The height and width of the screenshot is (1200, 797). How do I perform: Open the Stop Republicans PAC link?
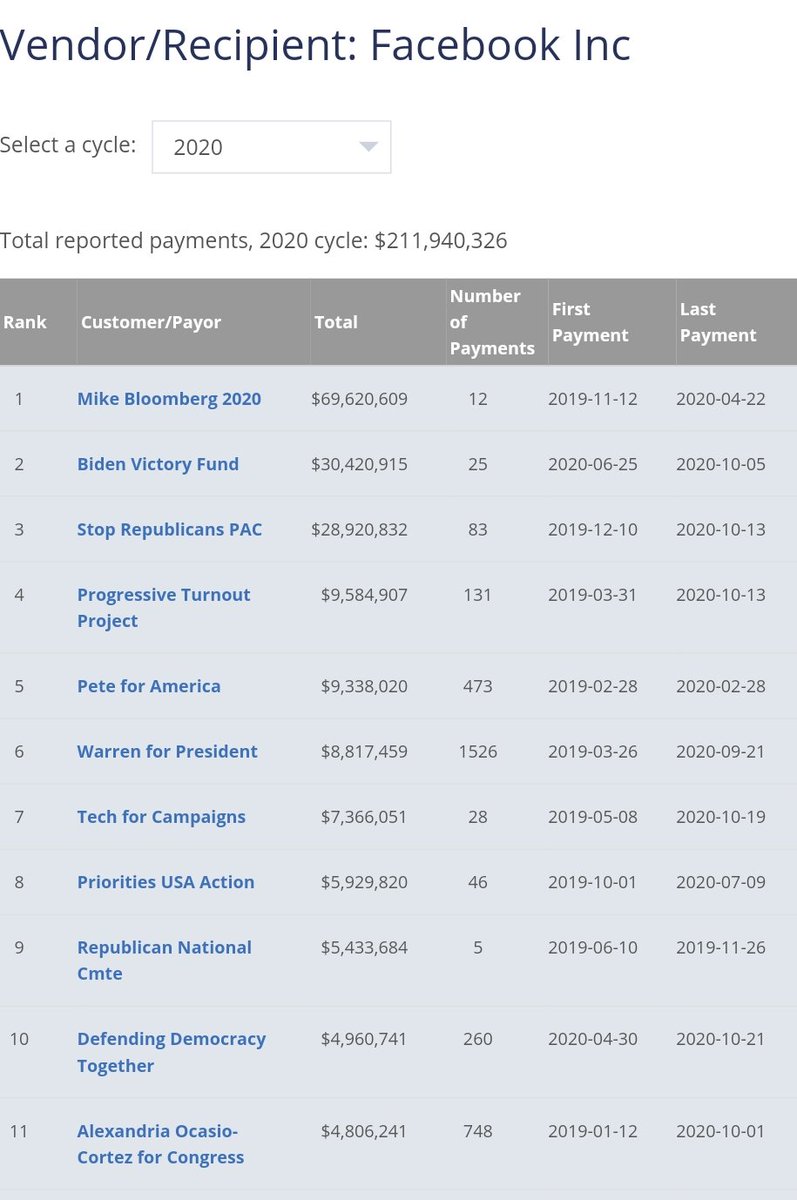click(170, 529)
